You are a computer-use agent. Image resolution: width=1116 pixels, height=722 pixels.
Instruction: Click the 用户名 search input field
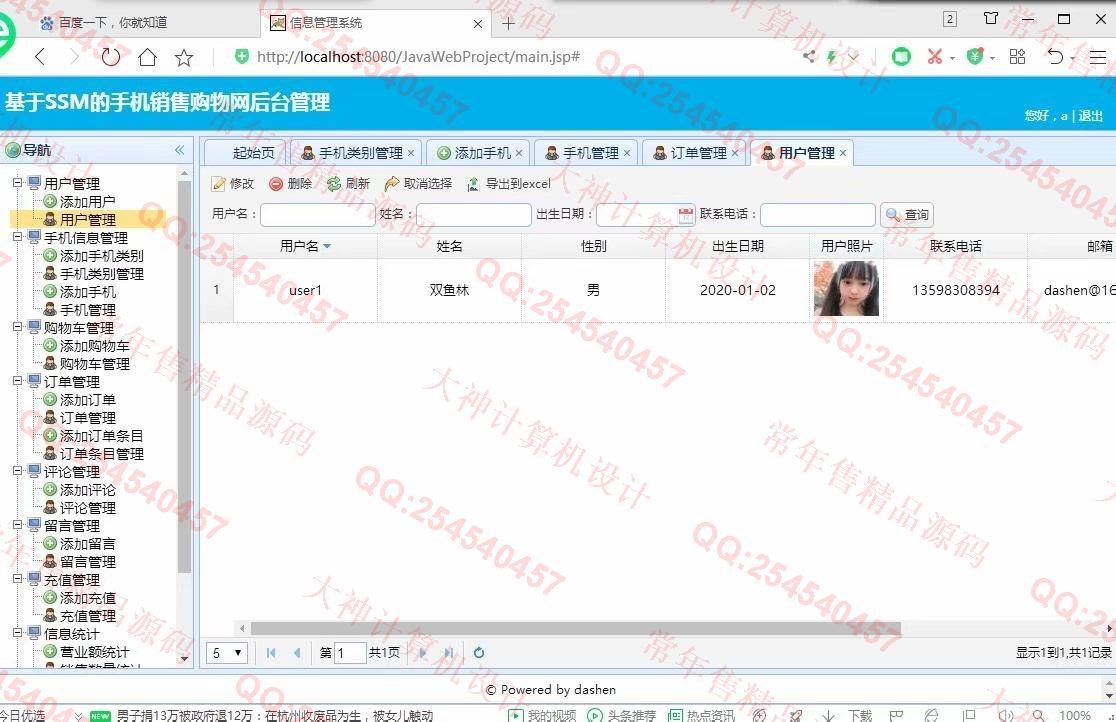point(317,214)
